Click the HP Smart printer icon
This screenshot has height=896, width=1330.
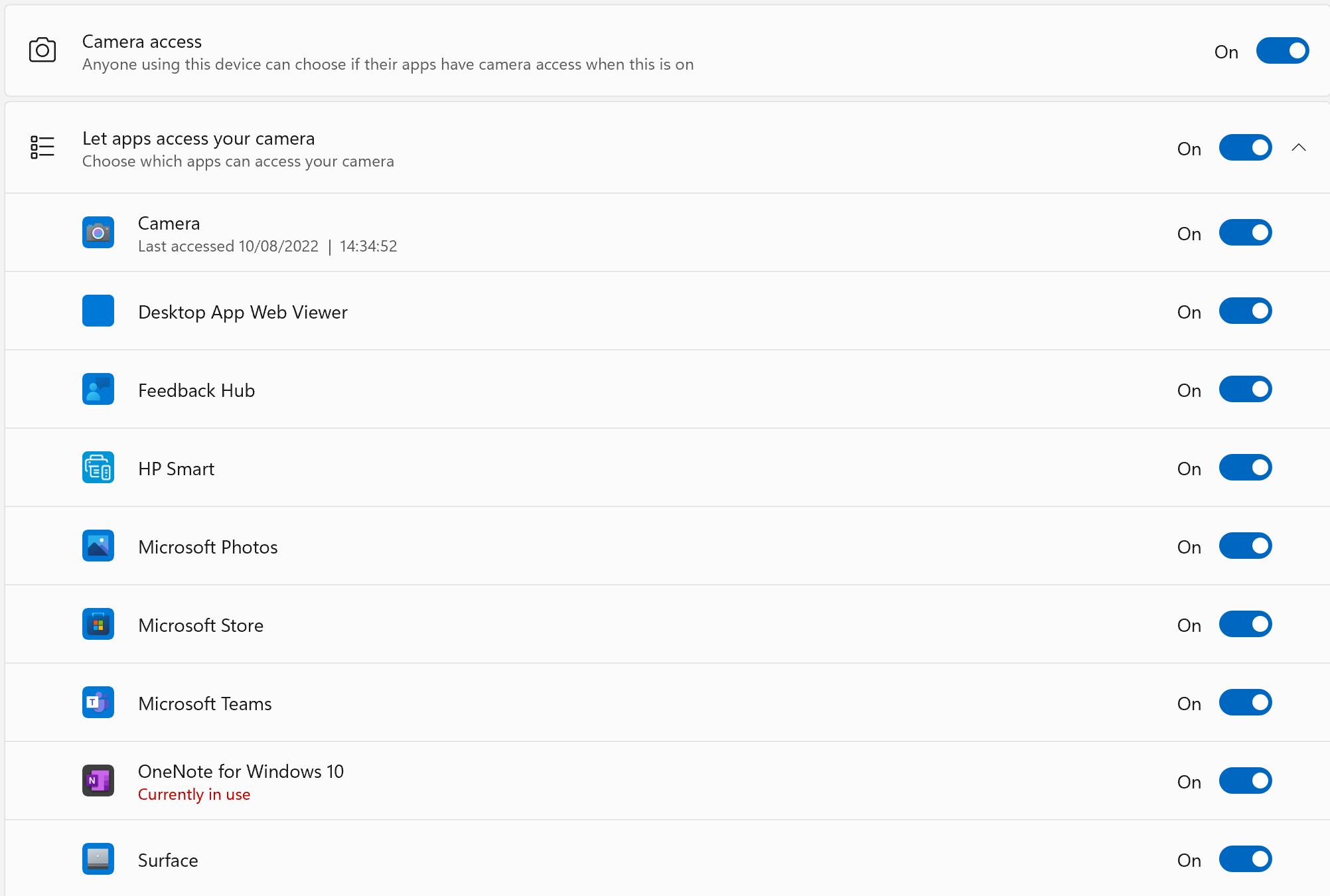(98, 468)
